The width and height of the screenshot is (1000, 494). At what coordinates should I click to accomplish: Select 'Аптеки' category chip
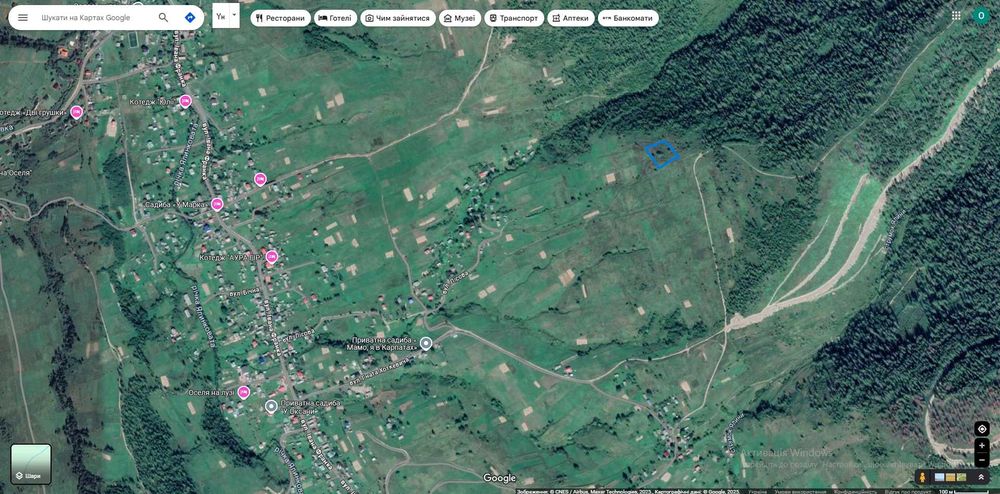point(571,18)
